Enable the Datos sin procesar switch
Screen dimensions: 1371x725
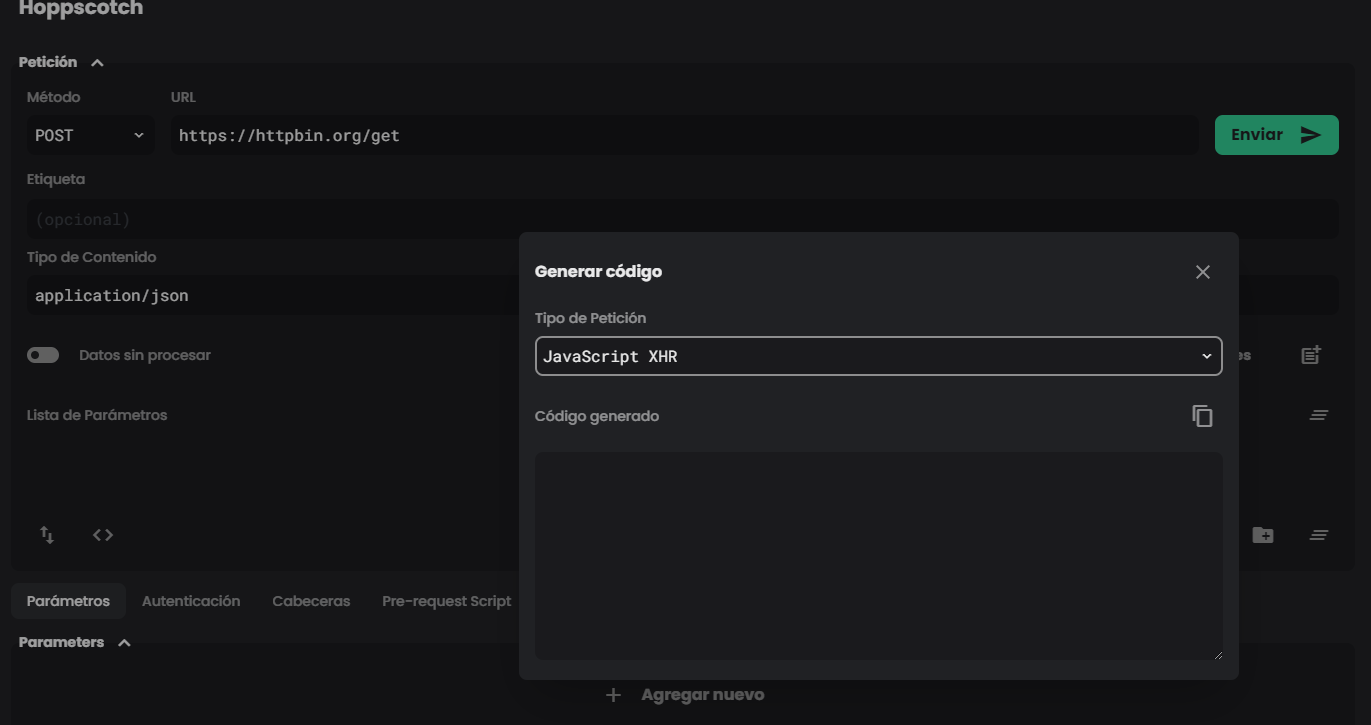click(x=43, y=355)
